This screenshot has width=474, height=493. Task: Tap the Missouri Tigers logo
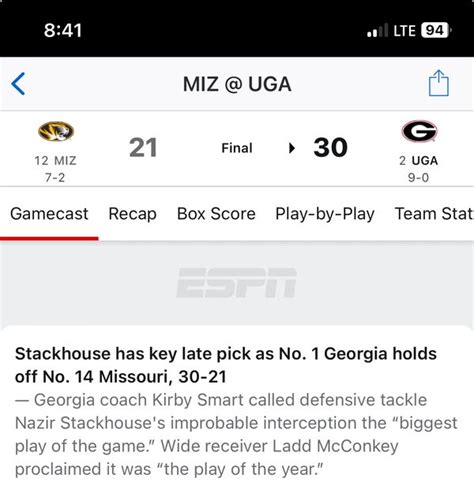[56, 131]
